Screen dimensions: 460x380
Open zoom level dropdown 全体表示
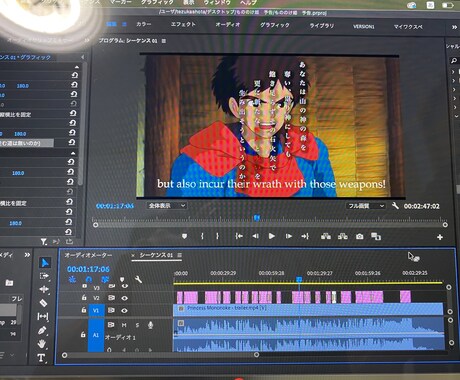click(x=166, y=206)
